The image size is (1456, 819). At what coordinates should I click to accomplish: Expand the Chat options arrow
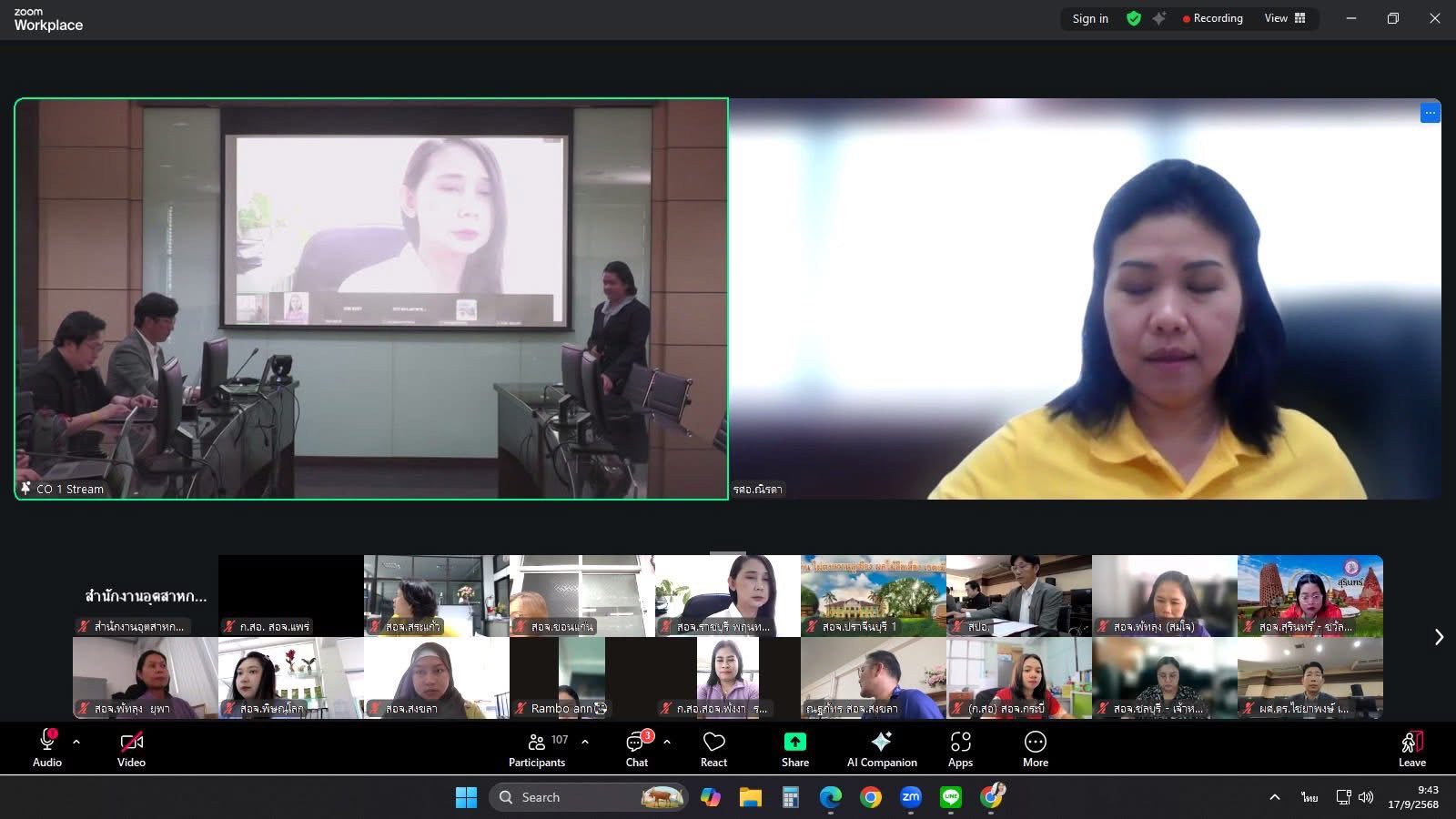pos(667,742)
